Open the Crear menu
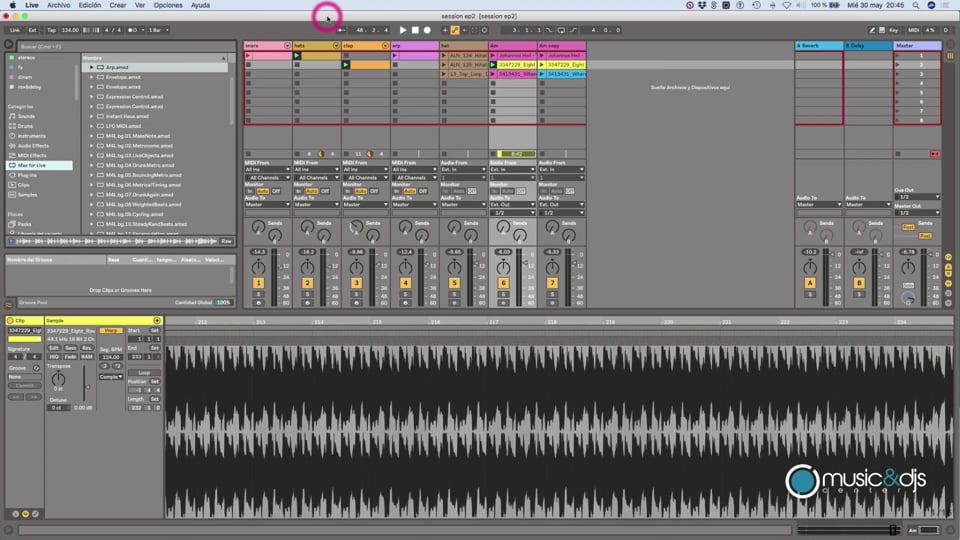 (x=118, y=5)
